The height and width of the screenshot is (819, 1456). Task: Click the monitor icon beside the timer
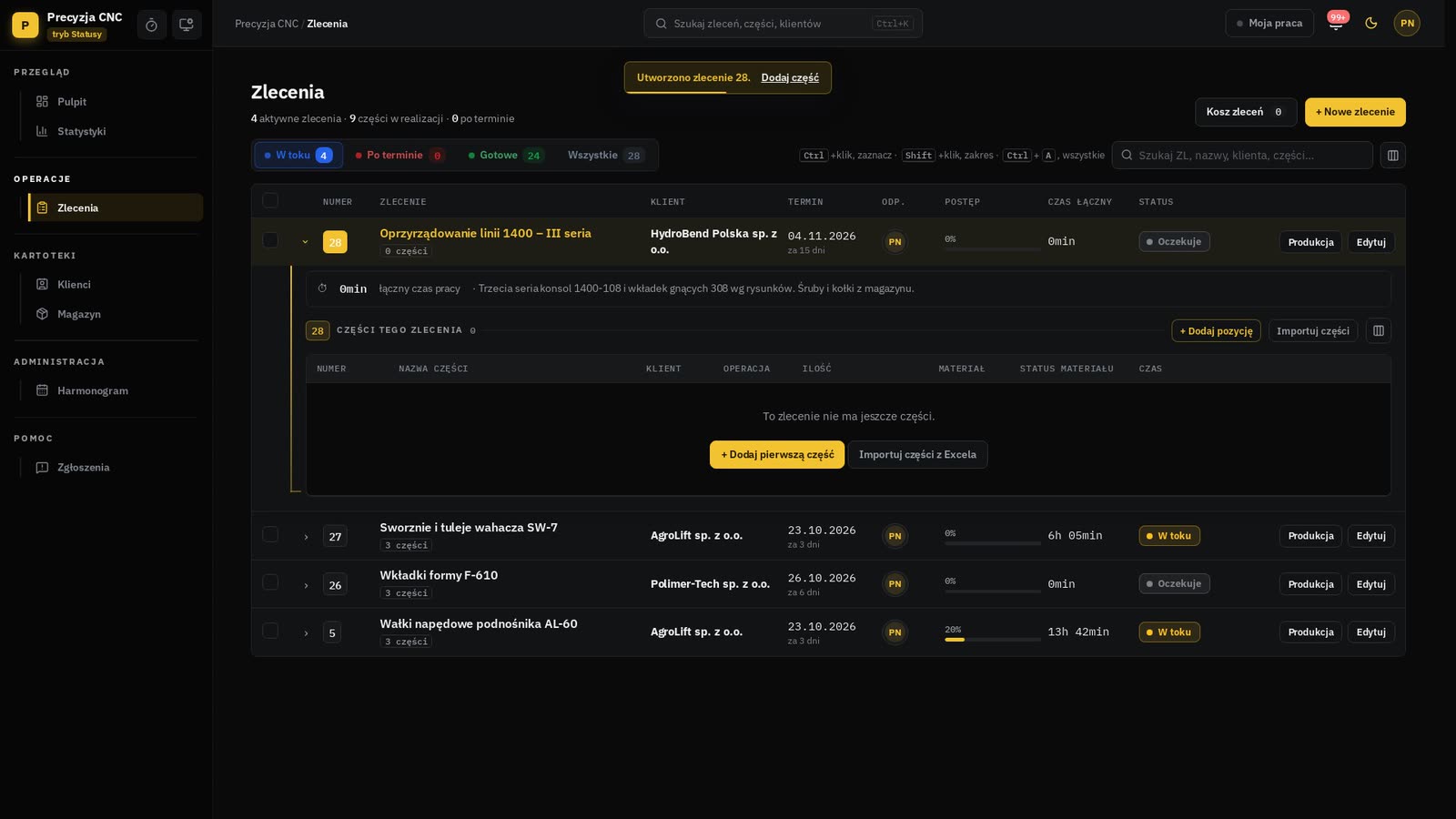(x=187, y=25)
